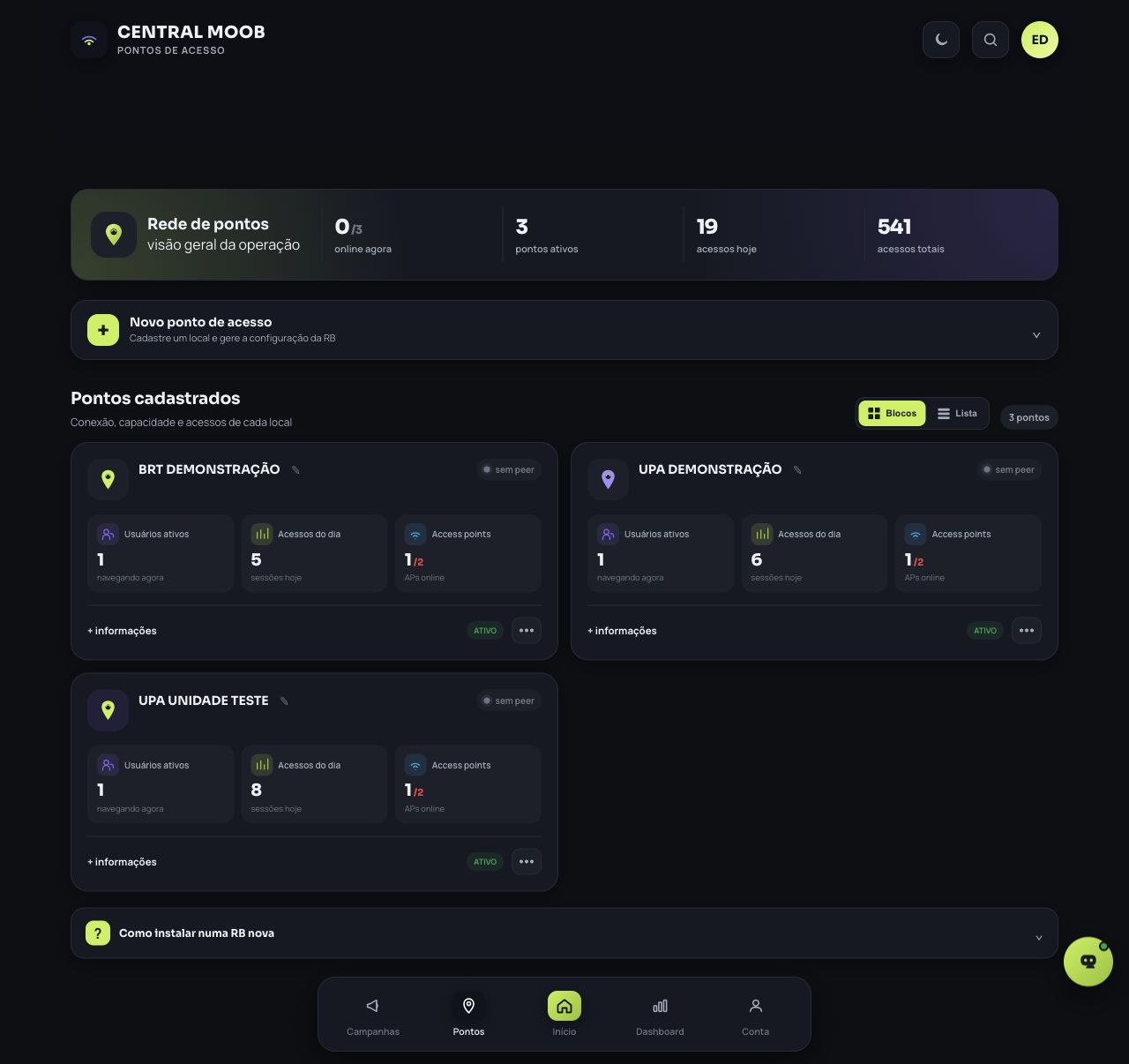Screen dimensions: 1129x1064
Task: Click the 3 pontos count badge
Action: coord(1028,417)
